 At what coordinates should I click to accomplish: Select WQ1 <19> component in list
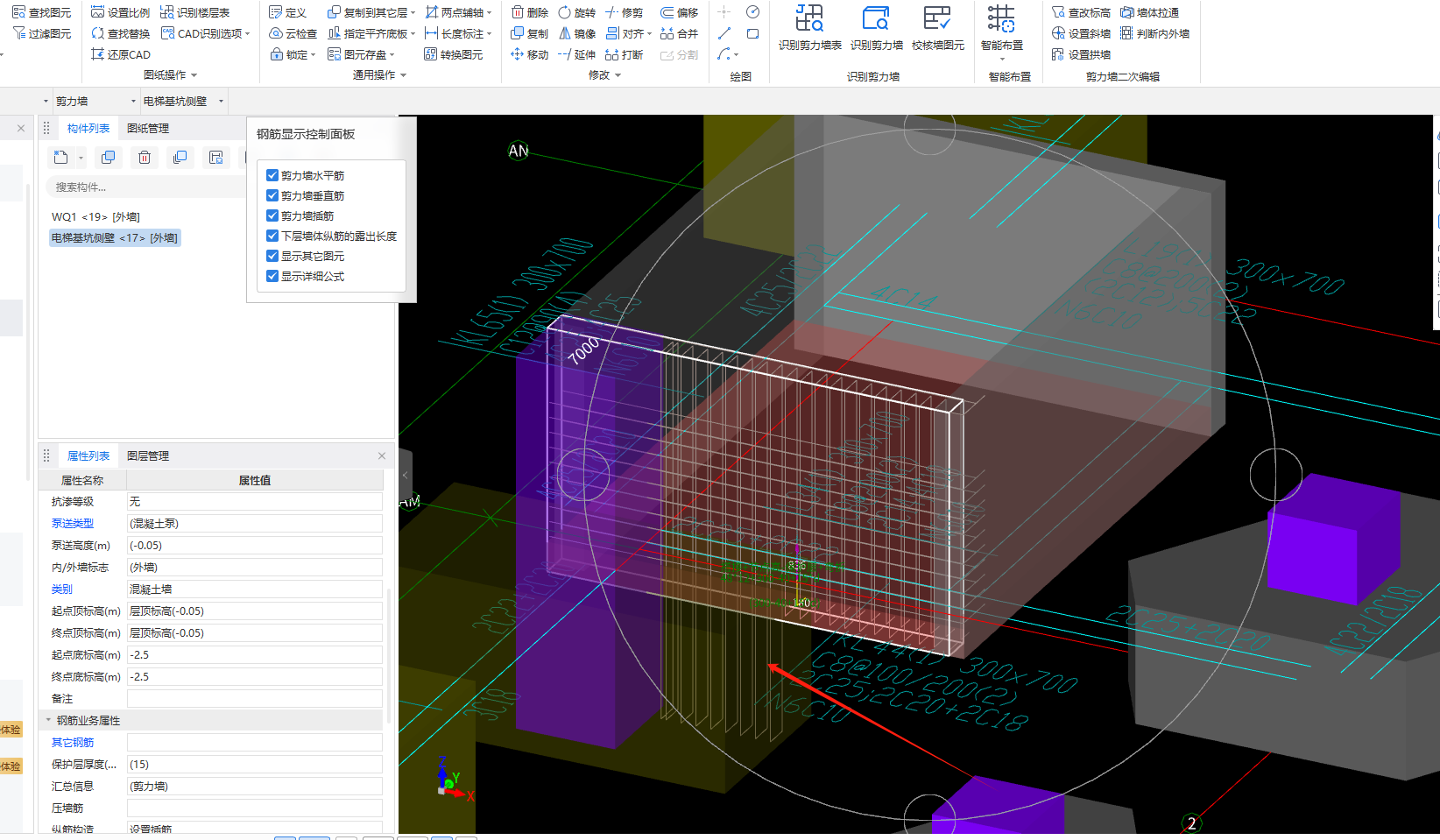pyautogui.click(x=95, y=216)
